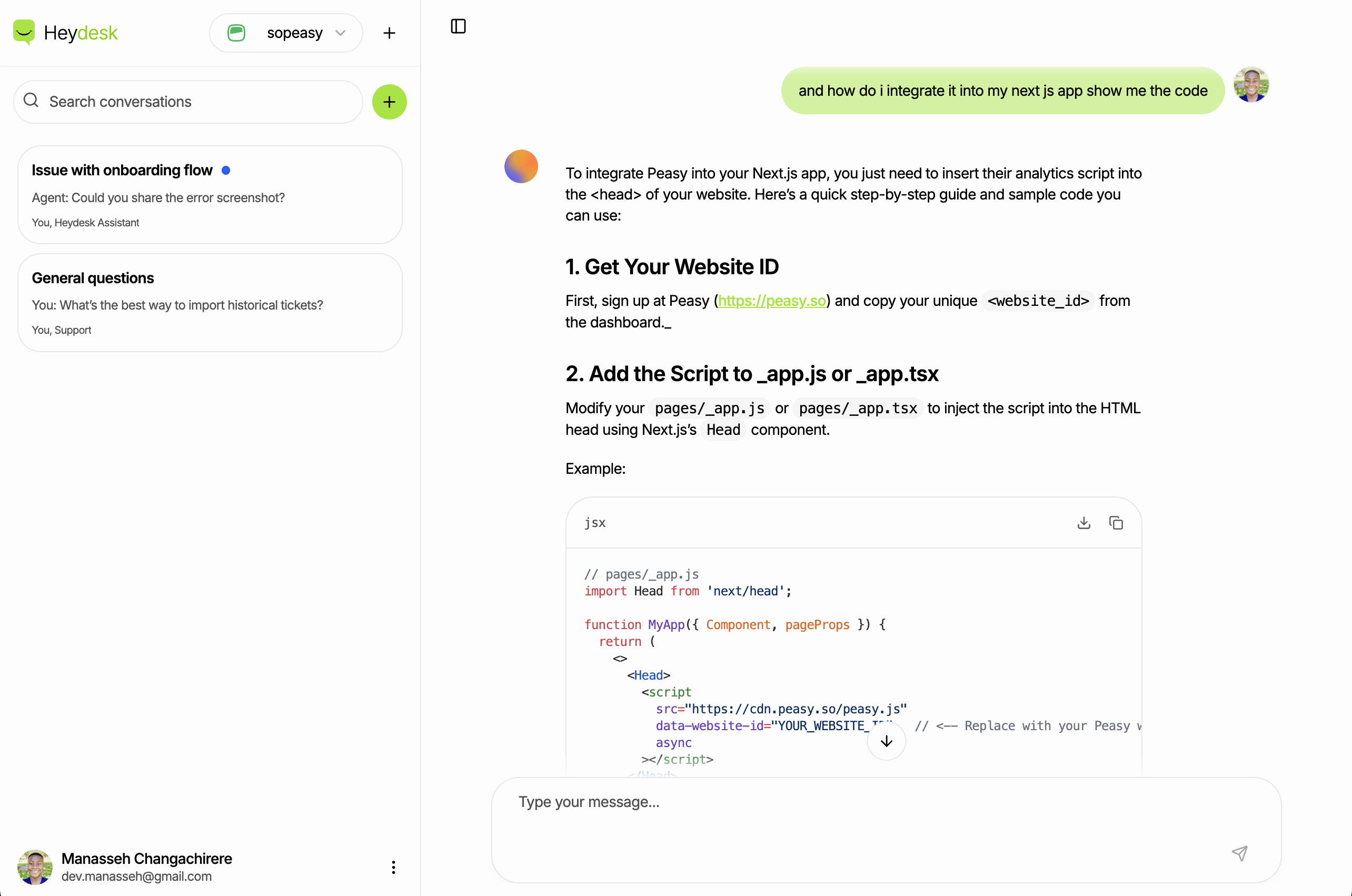The height and width of the screenshot is (896, 1352).
Task: Click the plus icon next to sopeasy
Action: (x=389, y=33)
